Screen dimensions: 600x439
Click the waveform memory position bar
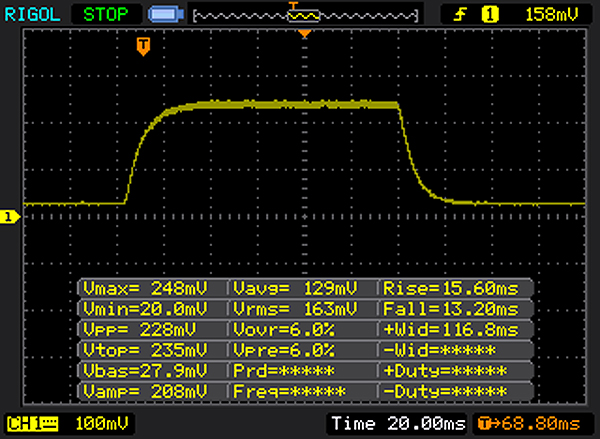(306, 16)
